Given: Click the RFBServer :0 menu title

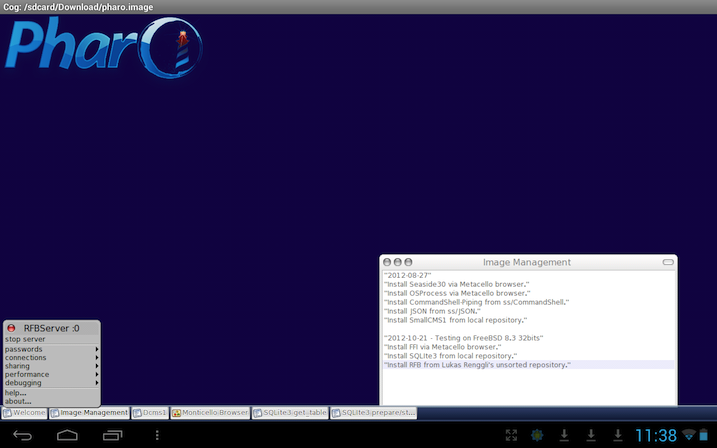Looking at the screenshot, I should point(51,328).
